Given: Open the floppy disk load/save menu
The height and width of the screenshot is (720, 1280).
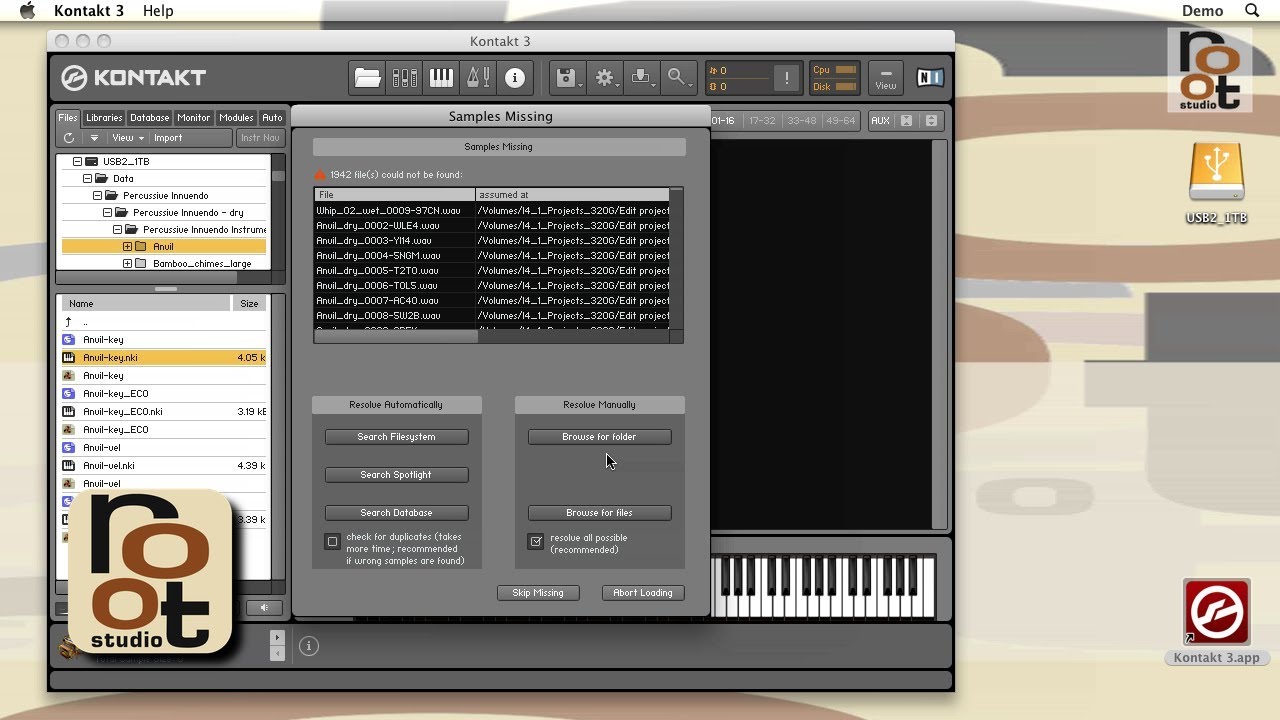Looking at the screenshot, I should click(567, 77).
